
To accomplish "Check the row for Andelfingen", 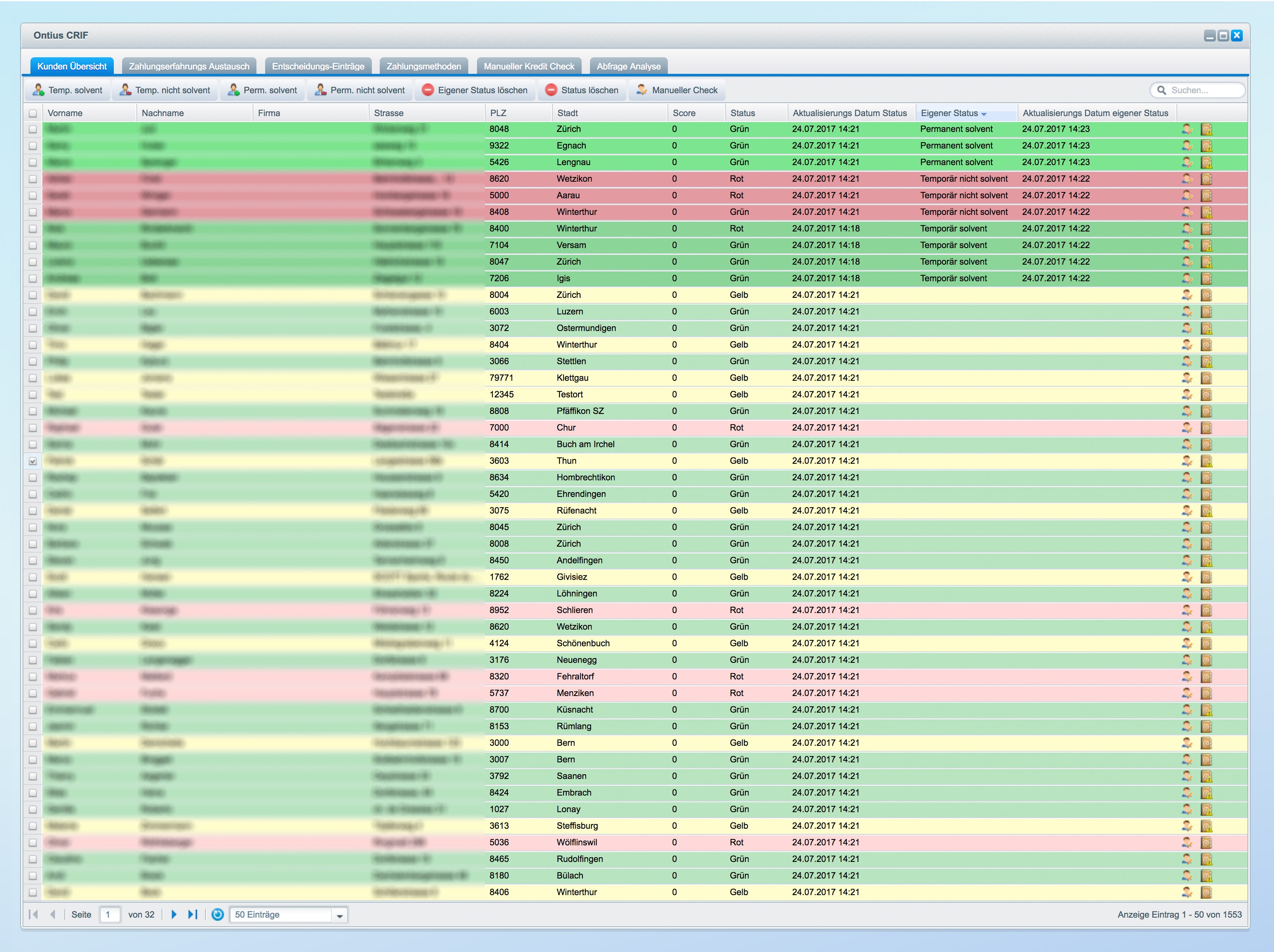I will tap(33, 561).
